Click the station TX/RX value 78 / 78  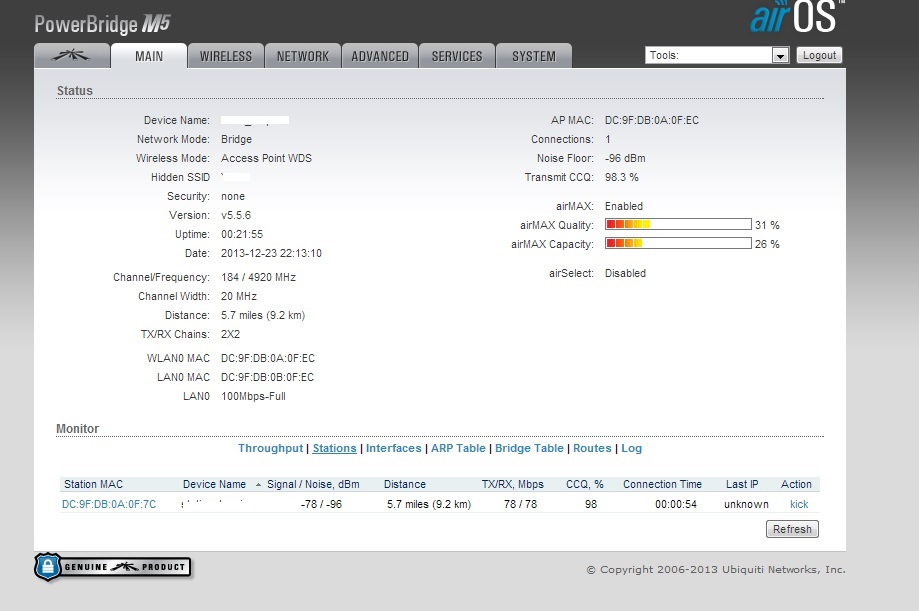click(x=520, y=504)
